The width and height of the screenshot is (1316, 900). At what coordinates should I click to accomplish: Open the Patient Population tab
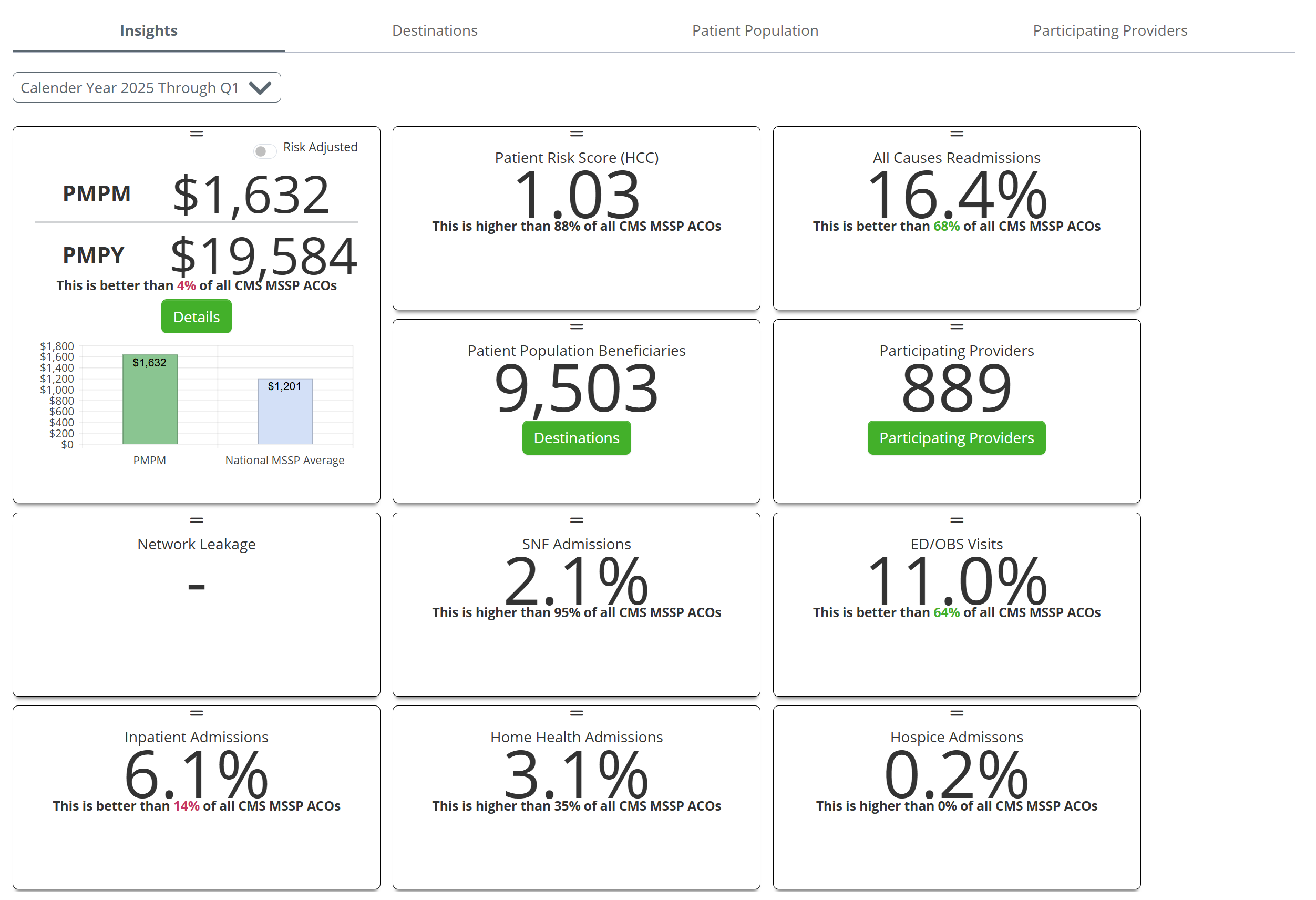[755, 30]
